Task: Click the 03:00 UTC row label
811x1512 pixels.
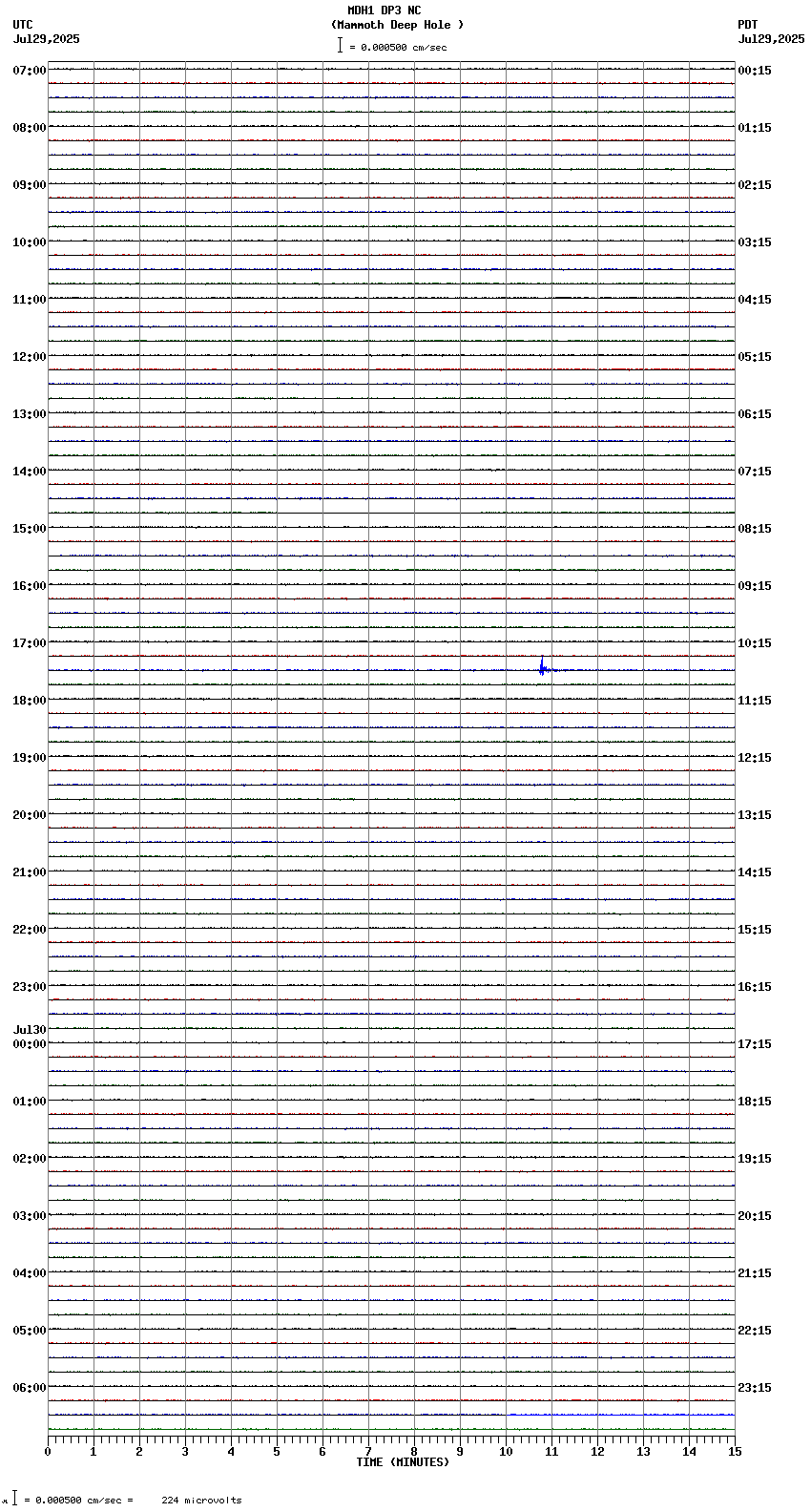Action: click(x=30, y=1216)
